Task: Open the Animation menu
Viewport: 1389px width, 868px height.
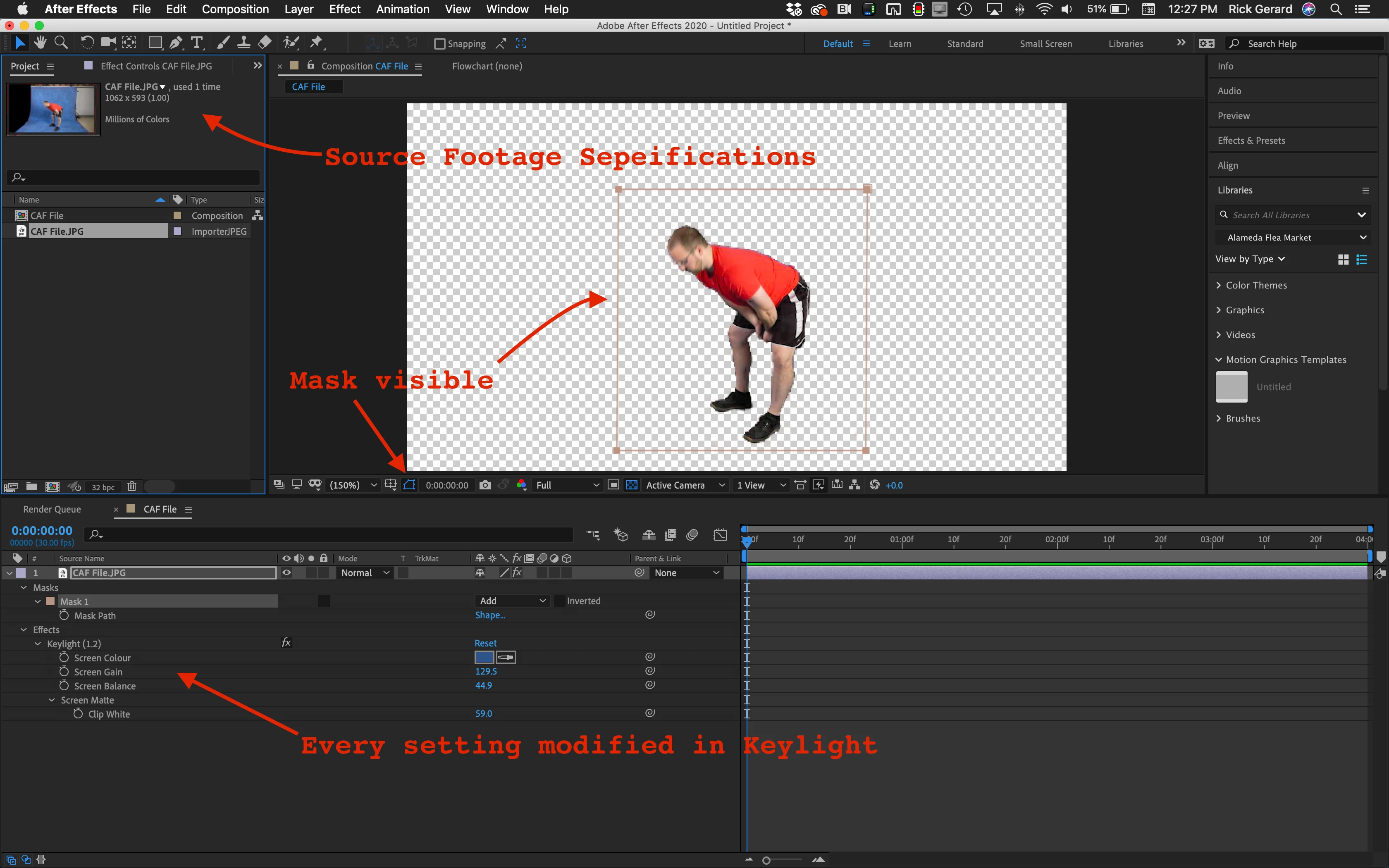Action: click(402, 9)
